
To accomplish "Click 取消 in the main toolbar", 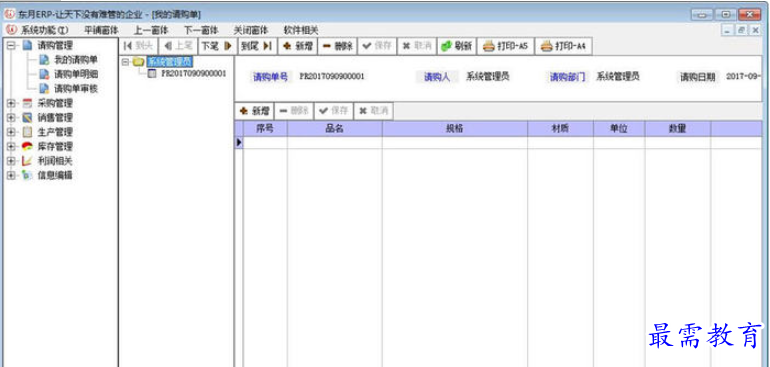I will [416, 46].
